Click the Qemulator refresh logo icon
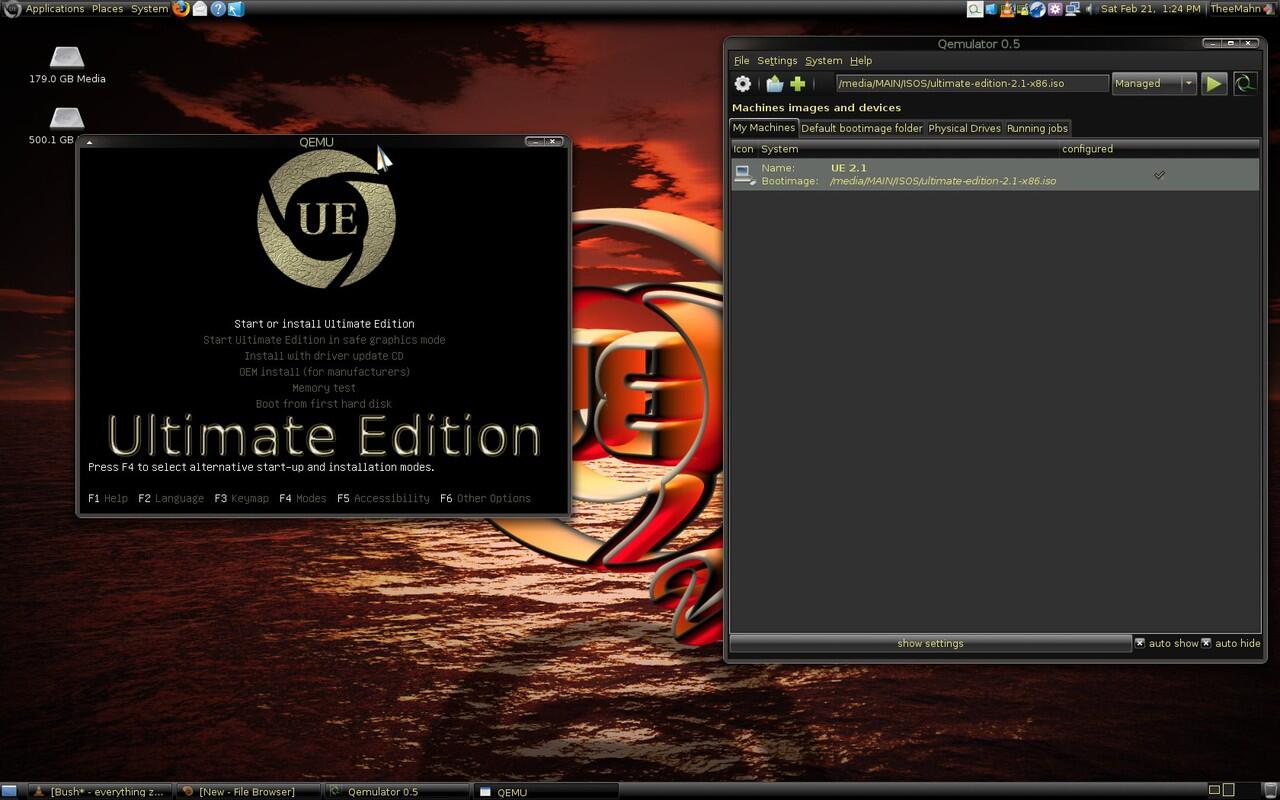Screen dimensions: 1280x800 [x=1246, y=83]
